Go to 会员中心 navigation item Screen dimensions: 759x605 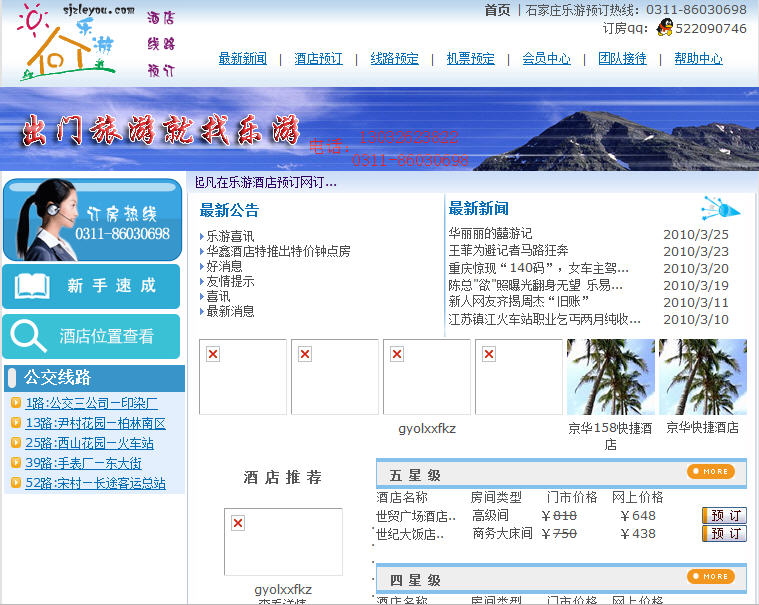pos(546,59)
